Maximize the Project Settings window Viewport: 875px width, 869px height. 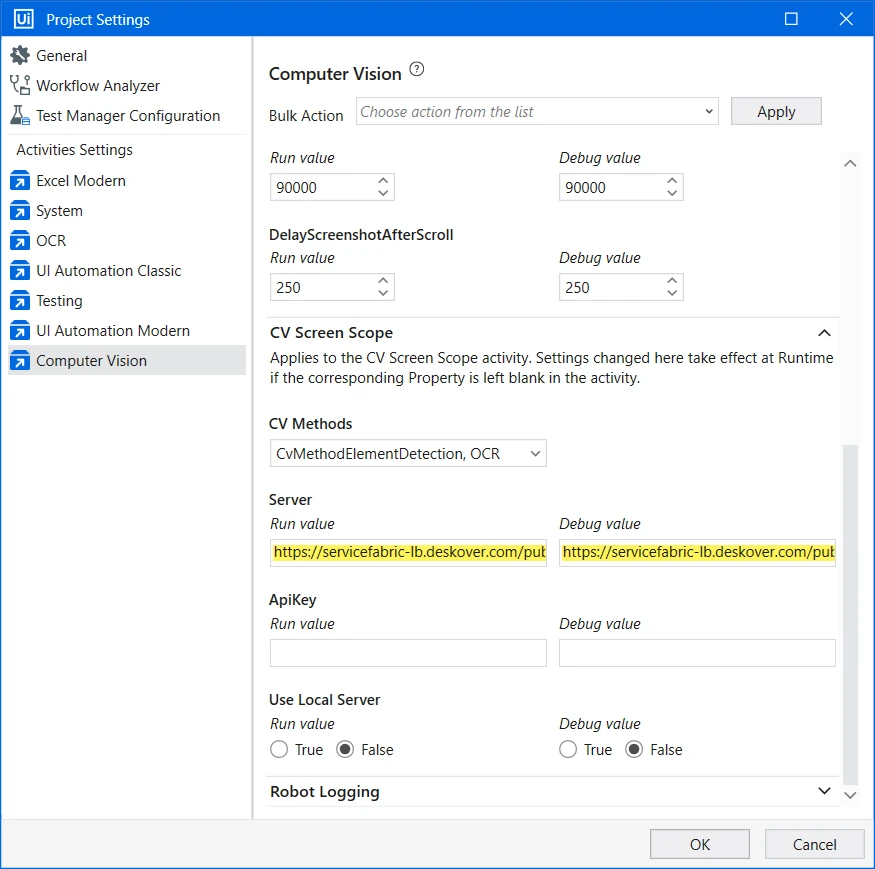pos(791,19)
